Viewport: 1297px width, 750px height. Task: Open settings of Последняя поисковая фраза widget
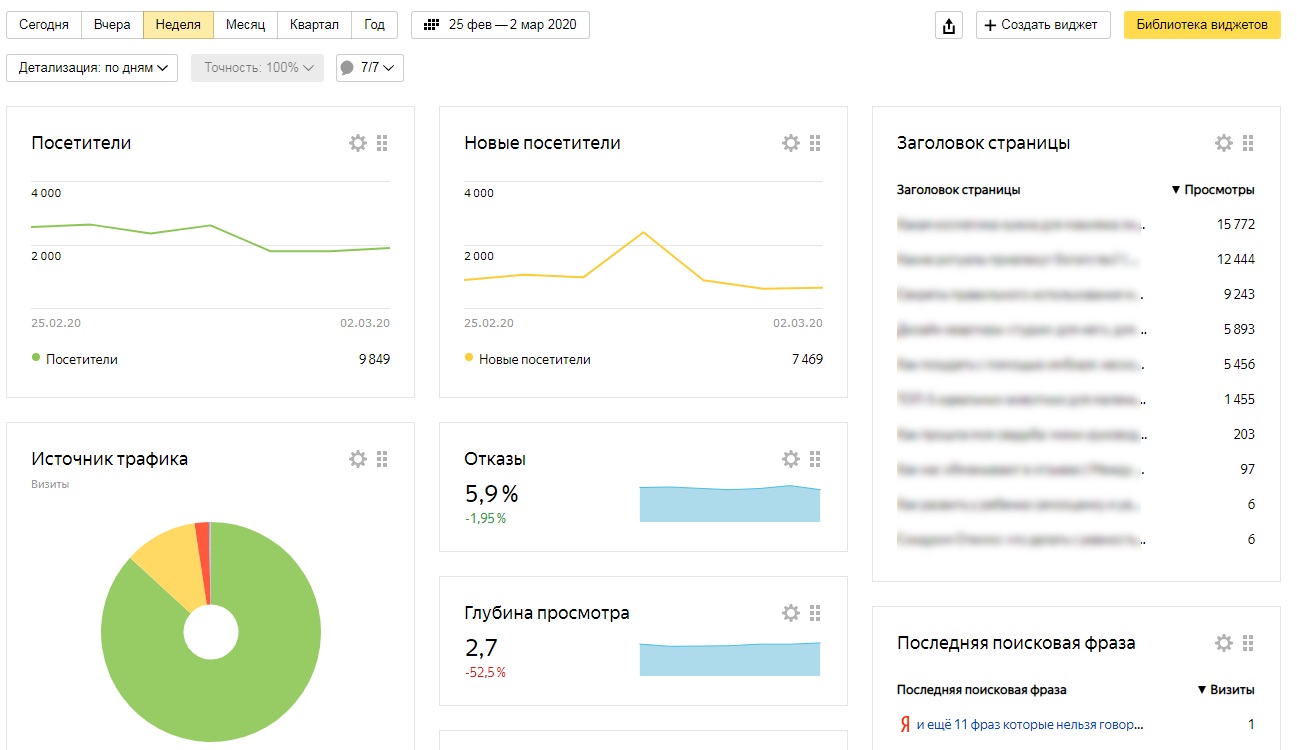(1224, 643)
